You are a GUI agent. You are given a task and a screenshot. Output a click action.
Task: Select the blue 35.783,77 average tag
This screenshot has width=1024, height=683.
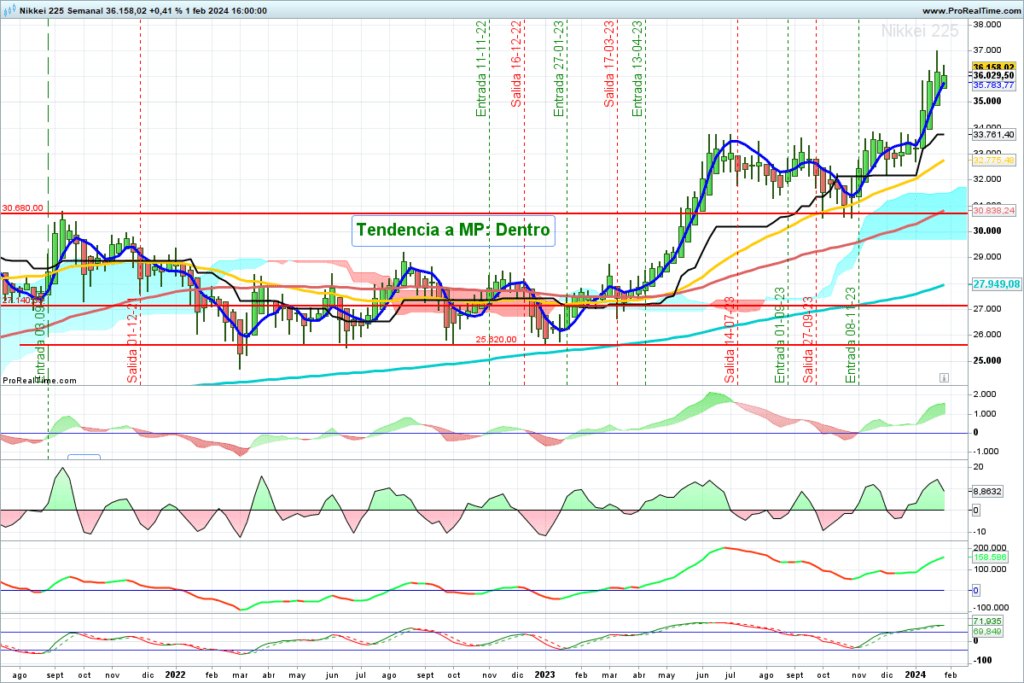pyautogui.click(x=993, y=86)
